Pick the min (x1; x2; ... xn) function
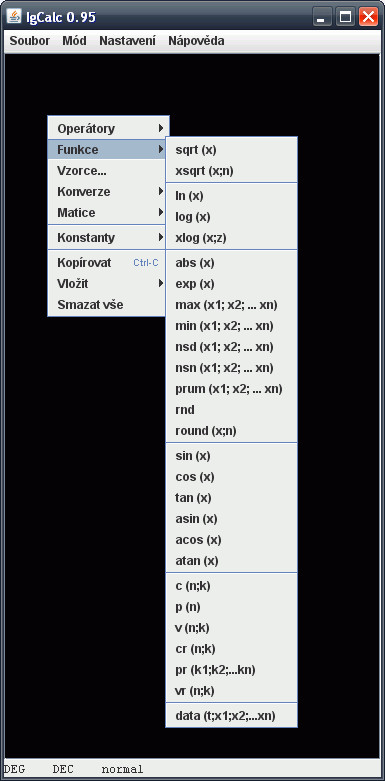Viewport: 385px width, 781px height. click(232, 326)
